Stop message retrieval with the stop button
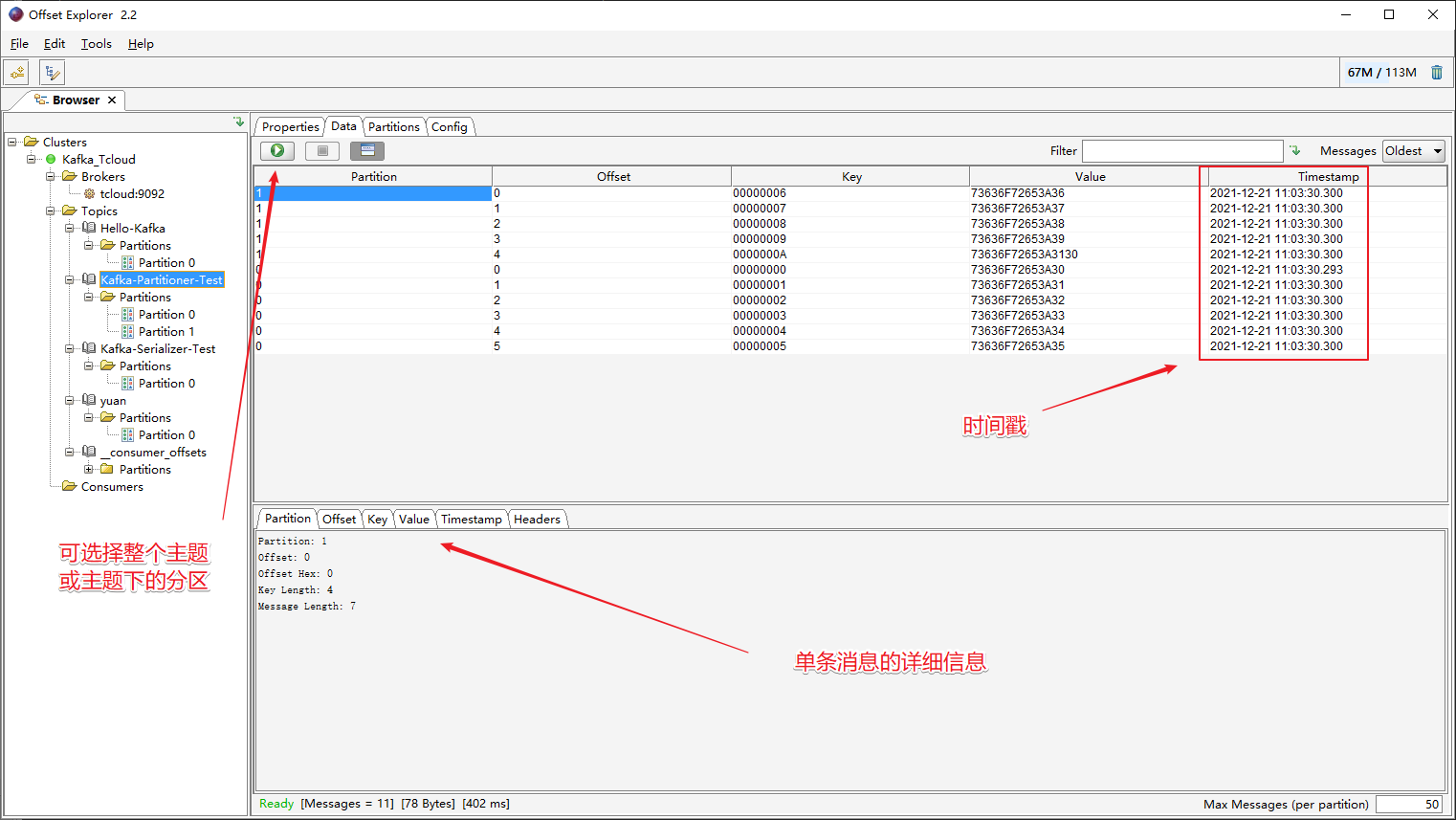This screenshot has height=820, width=1456. pos(322,150)
